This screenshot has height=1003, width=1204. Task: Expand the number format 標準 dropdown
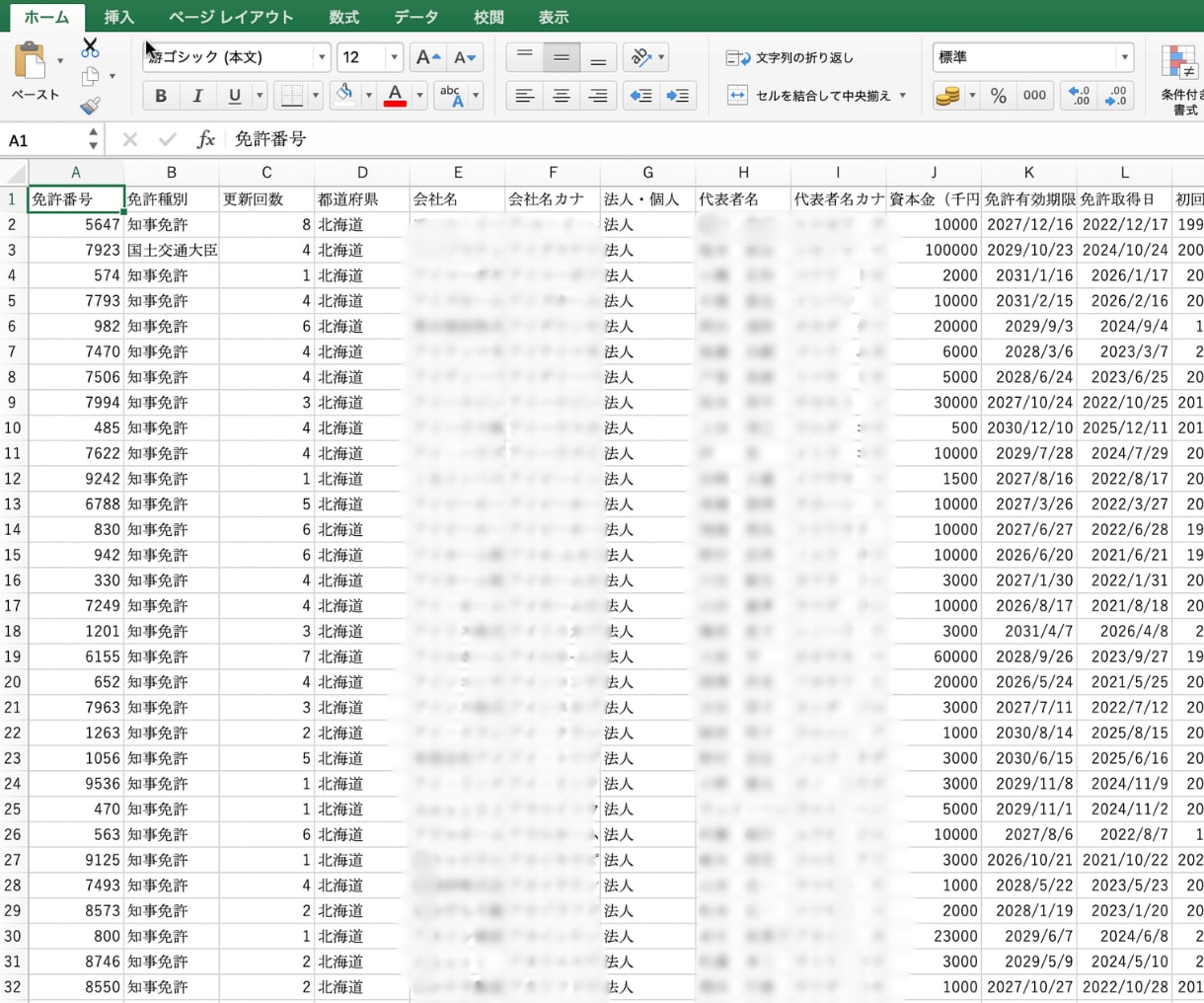tap(1124, 57)
